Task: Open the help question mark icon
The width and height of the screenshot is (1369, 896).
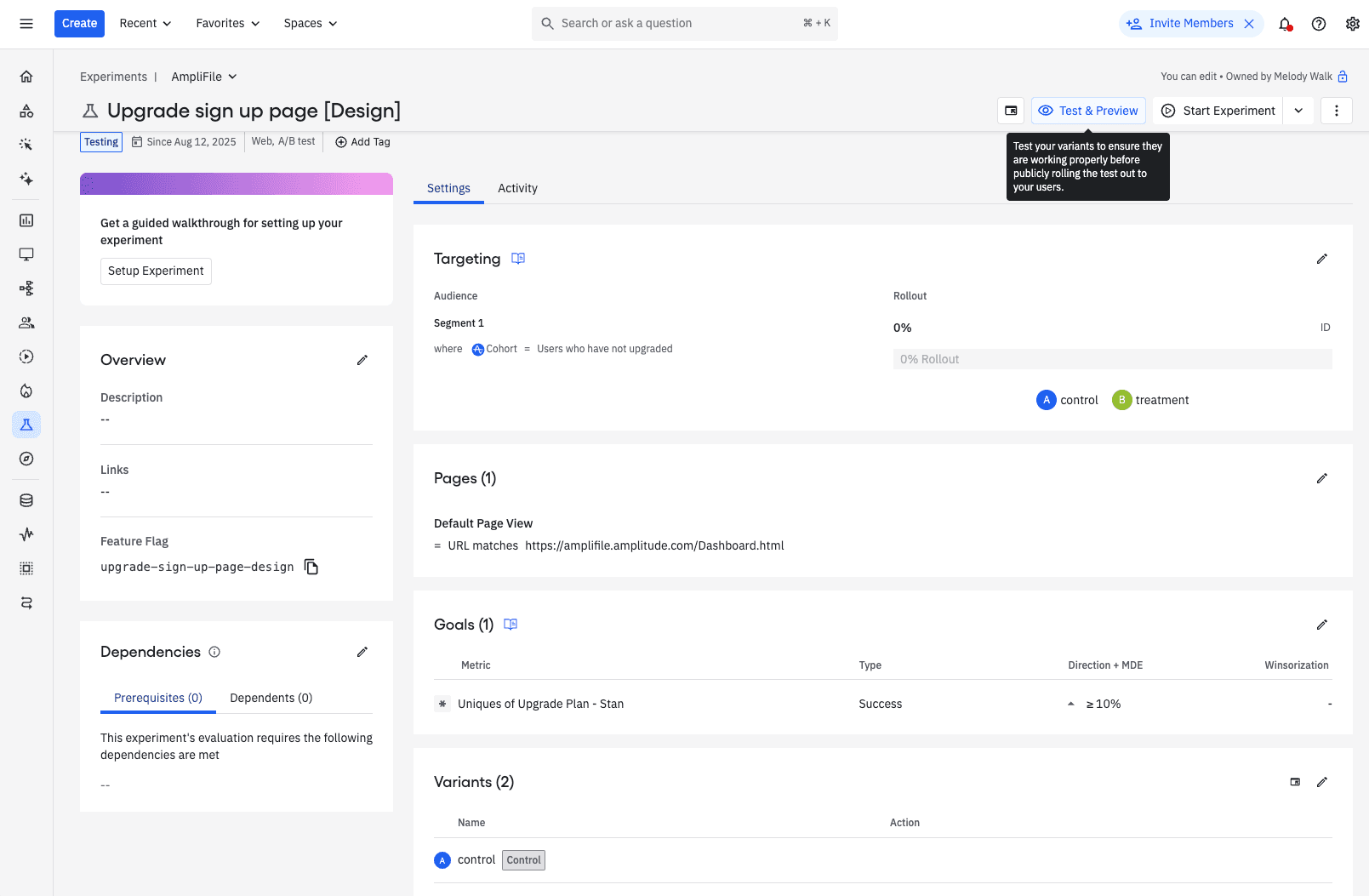Action: coord(1318,24)
